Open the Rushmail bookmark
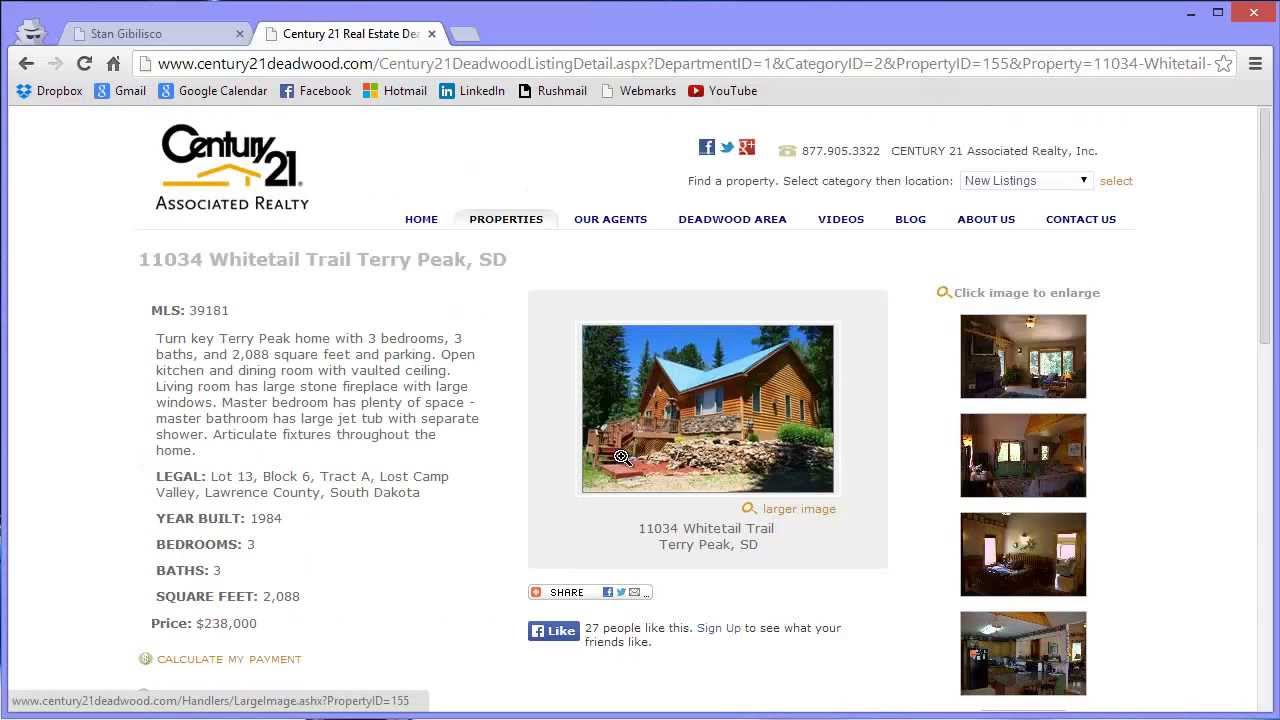This screenshot has width=1280, height=720. [x=552, y=91]
